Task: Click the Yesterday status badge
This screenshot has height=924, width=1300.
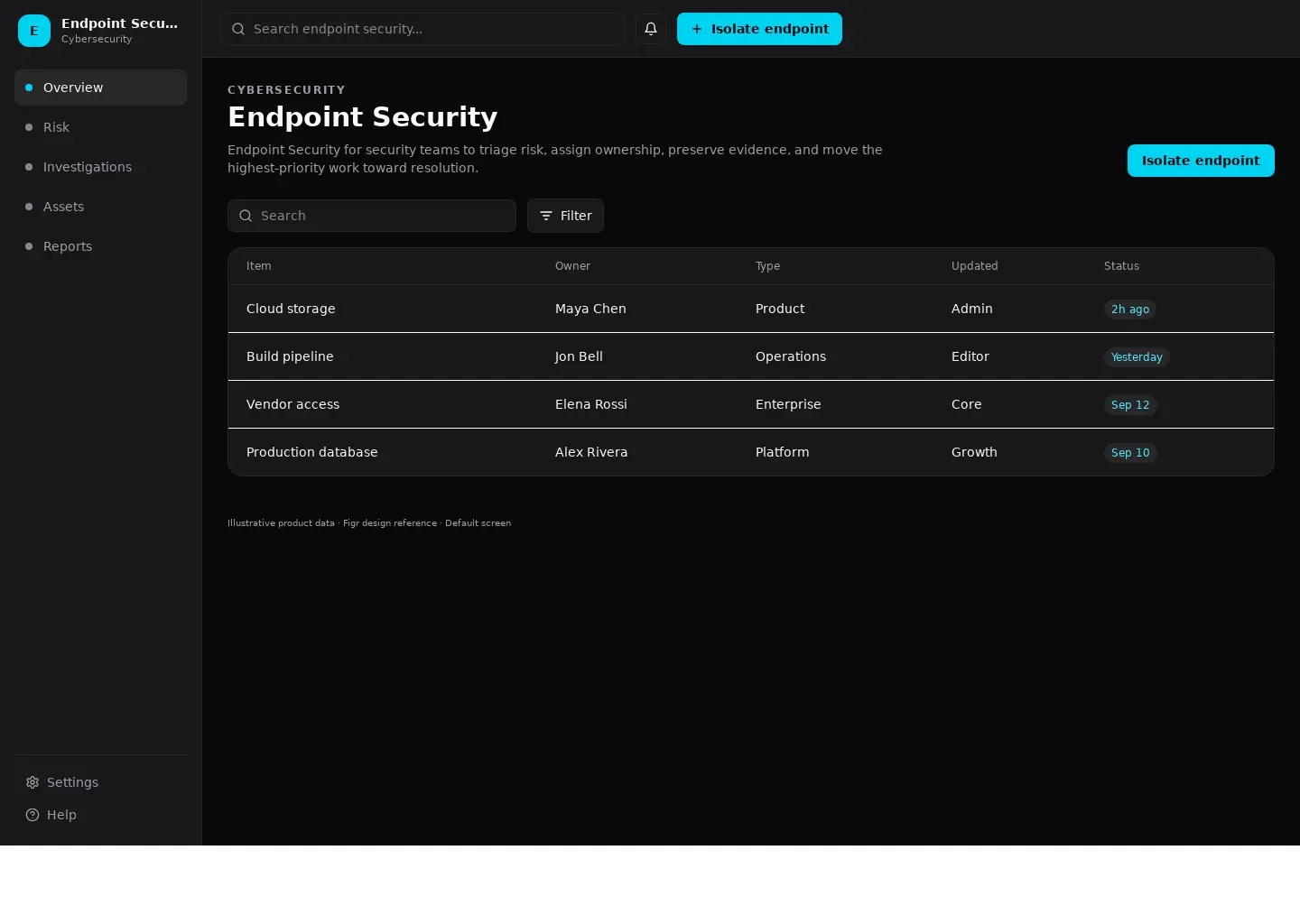Action: pos(1137,356)
